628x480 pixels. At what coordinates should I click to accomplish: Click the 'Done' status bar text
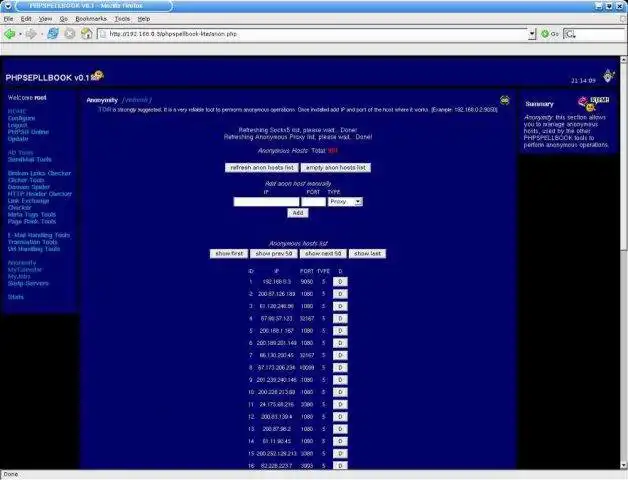point(10,474)
